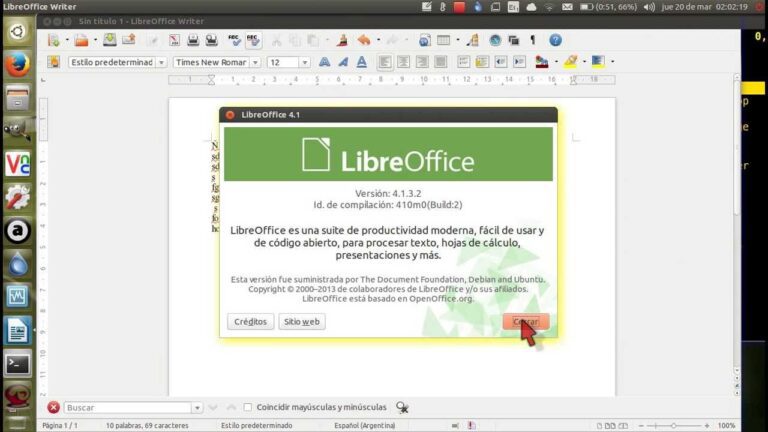Click the New document toolbar icon
The height and width of the screenshot is (432, 768).
54,40
